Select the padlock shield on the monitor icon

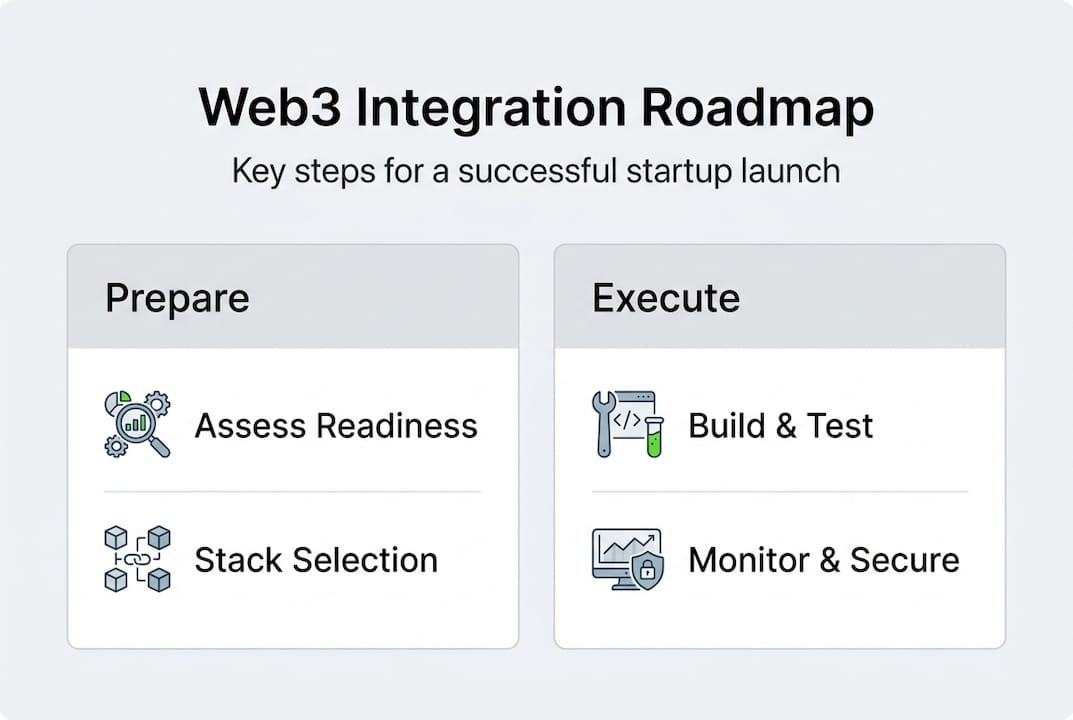(648, 573)
